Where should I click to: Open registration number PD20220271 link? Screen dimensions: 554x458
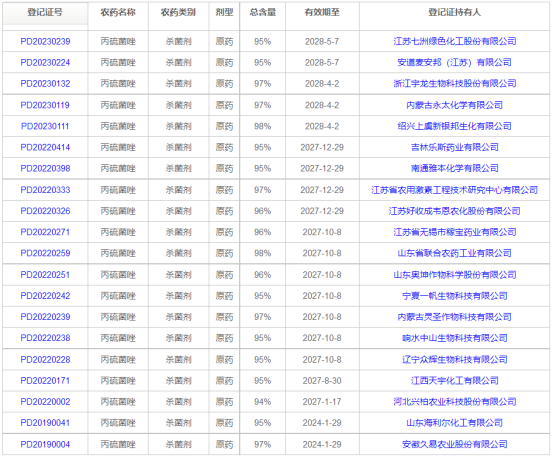click(45, 232)
